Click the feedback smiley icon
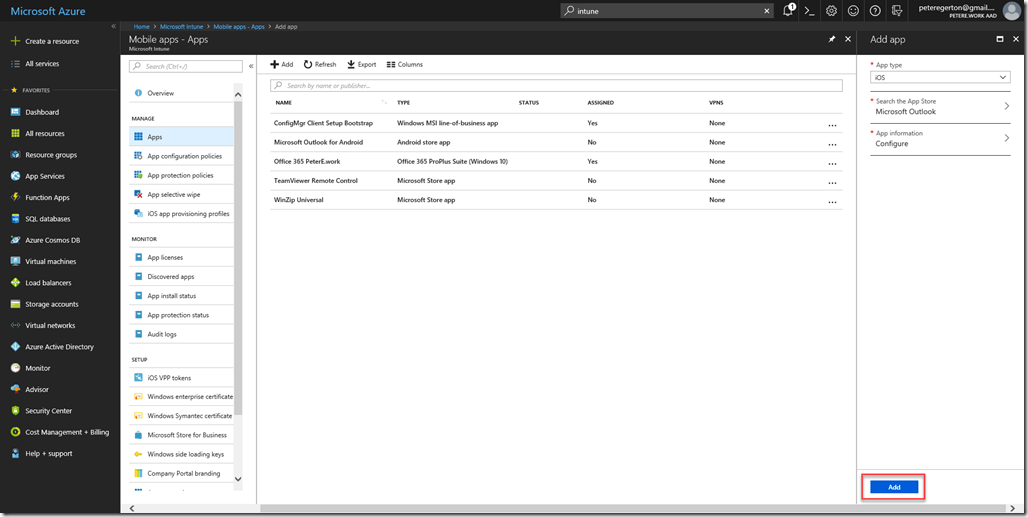 [853, 11]
